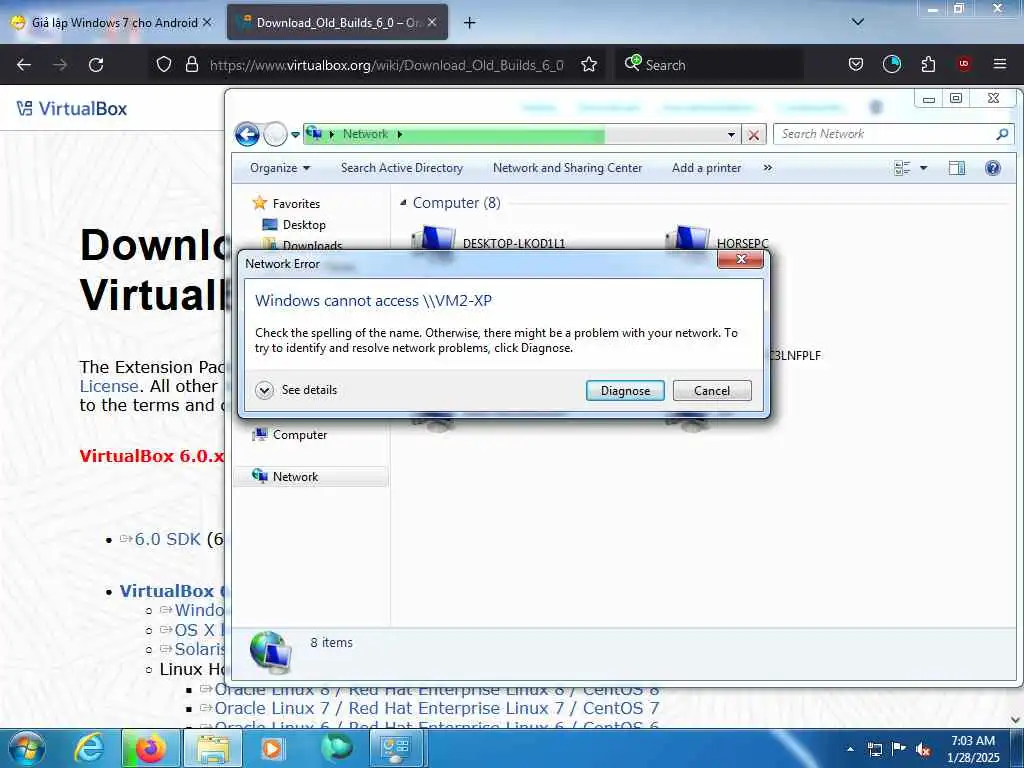Click Firefox back arrow
This screenshot has width=1024, height=768.
coord(24,65)
